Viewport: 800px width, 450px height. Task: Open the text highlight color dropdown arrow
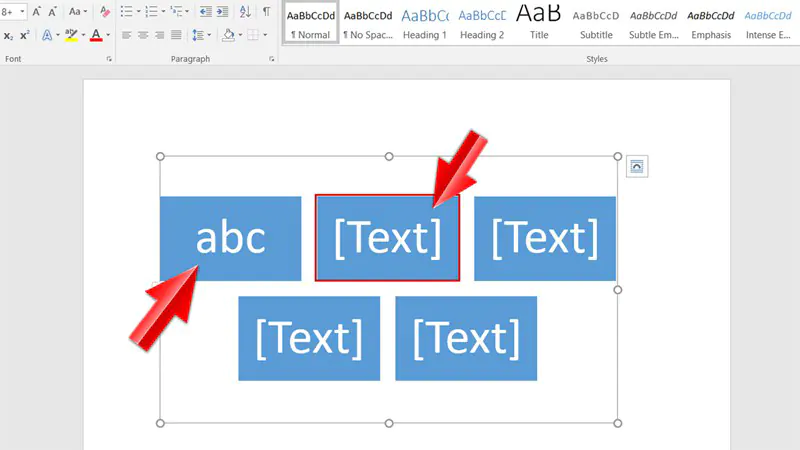point(83,35)
